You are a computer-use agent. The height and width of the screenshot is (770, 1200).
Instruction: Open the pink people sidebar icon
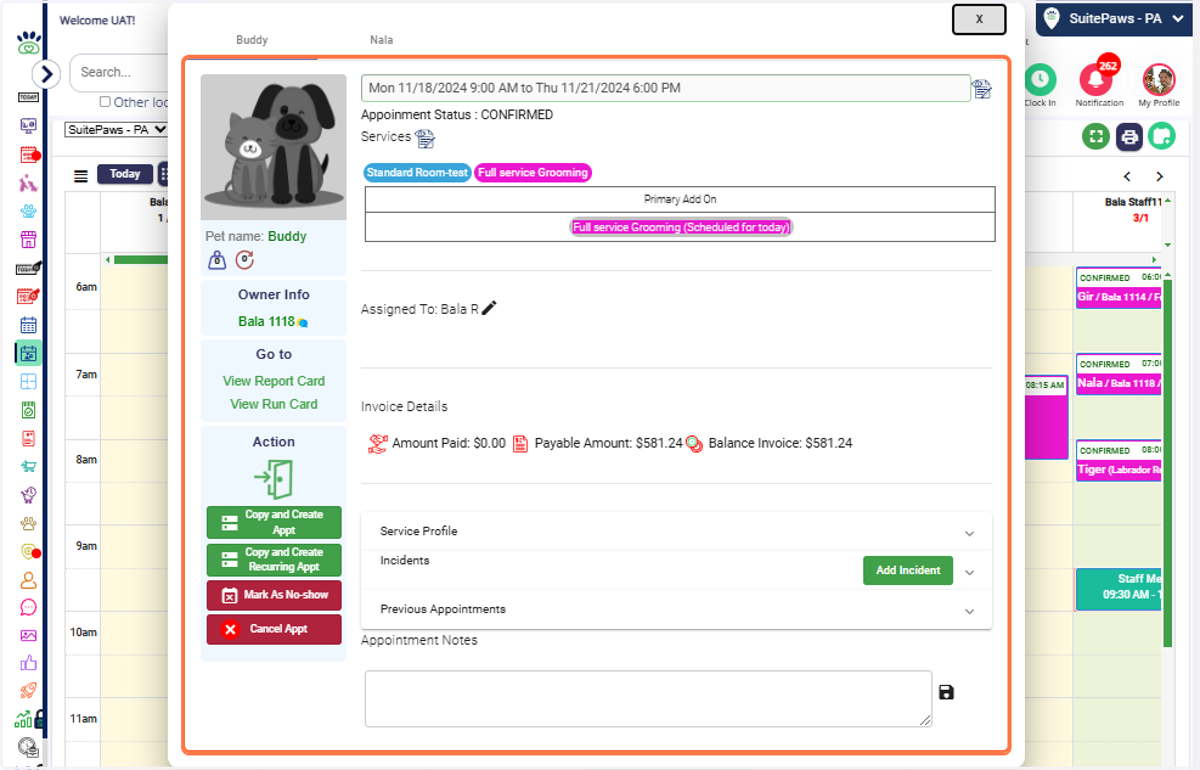[28, 183]
